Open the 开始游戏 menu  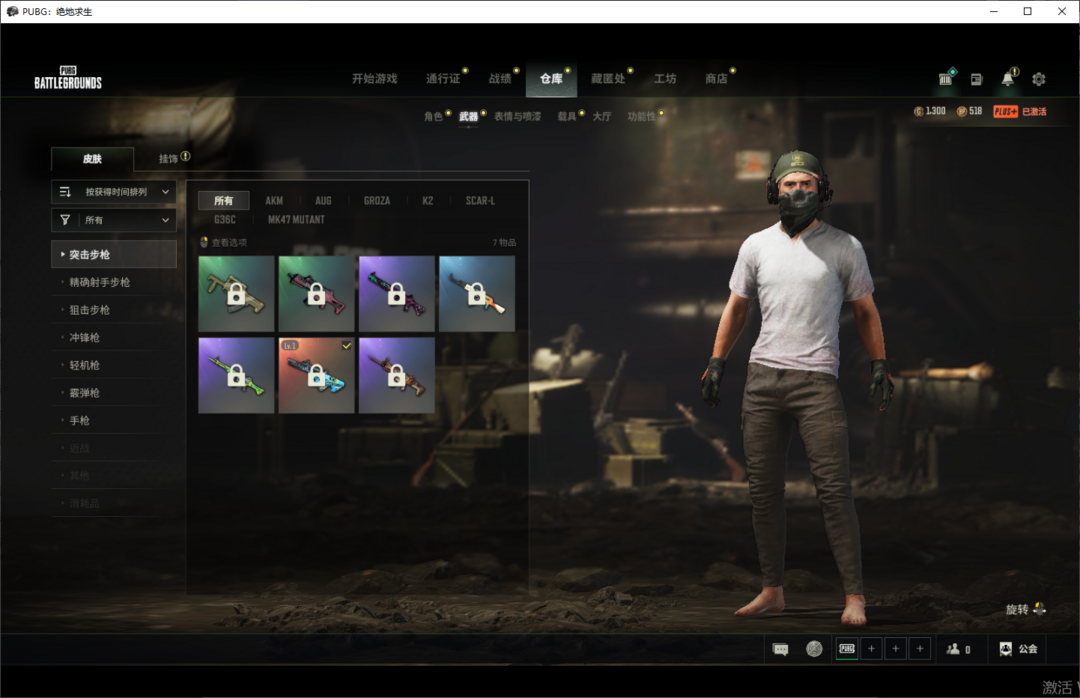click(375, 79)
